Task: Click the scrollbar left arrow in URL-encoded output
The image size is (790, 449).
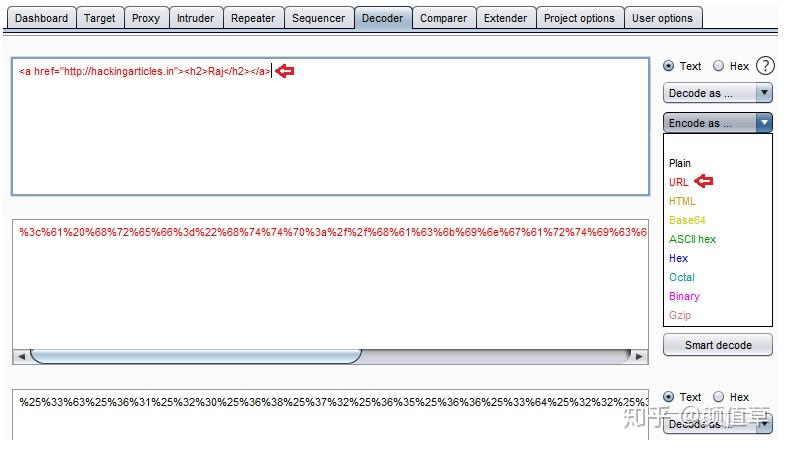Action: tap(21, 356)
